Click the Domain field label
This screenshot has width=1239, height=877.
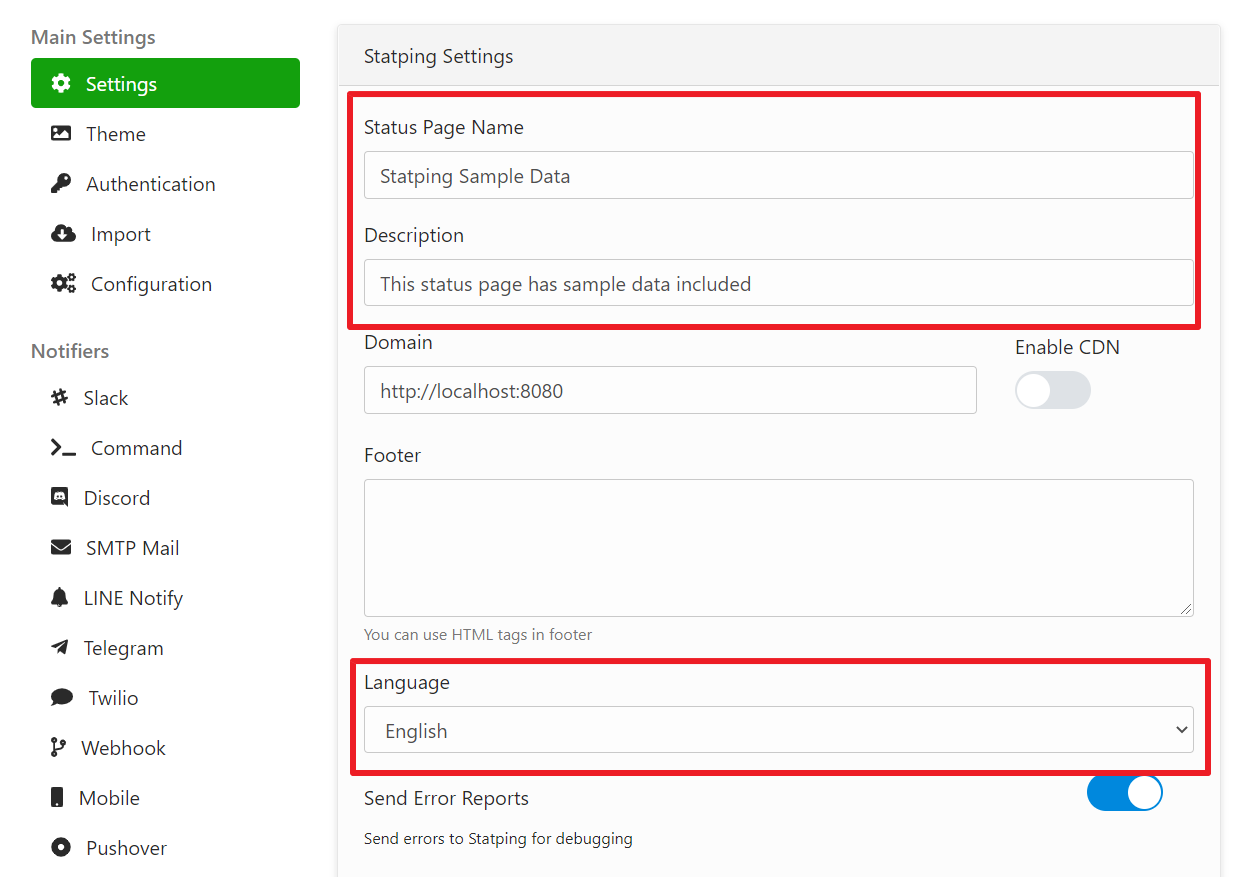tap(398, 342)
